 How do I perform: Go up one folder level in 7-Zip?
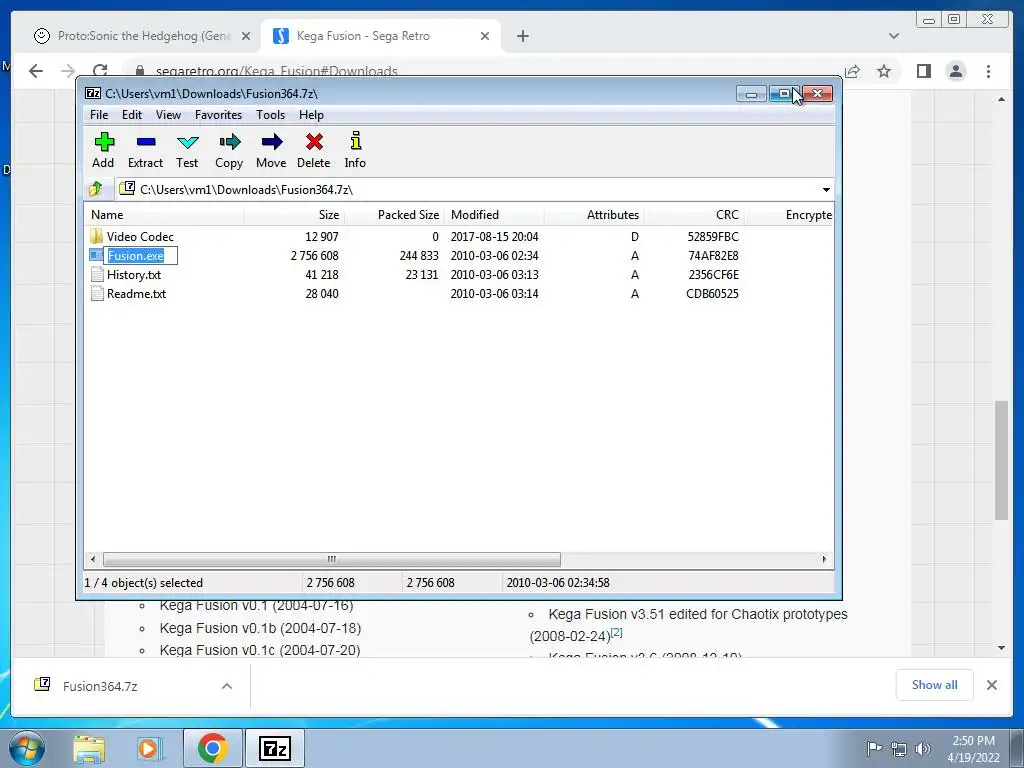pyautogui.click(x=95, y=189)
